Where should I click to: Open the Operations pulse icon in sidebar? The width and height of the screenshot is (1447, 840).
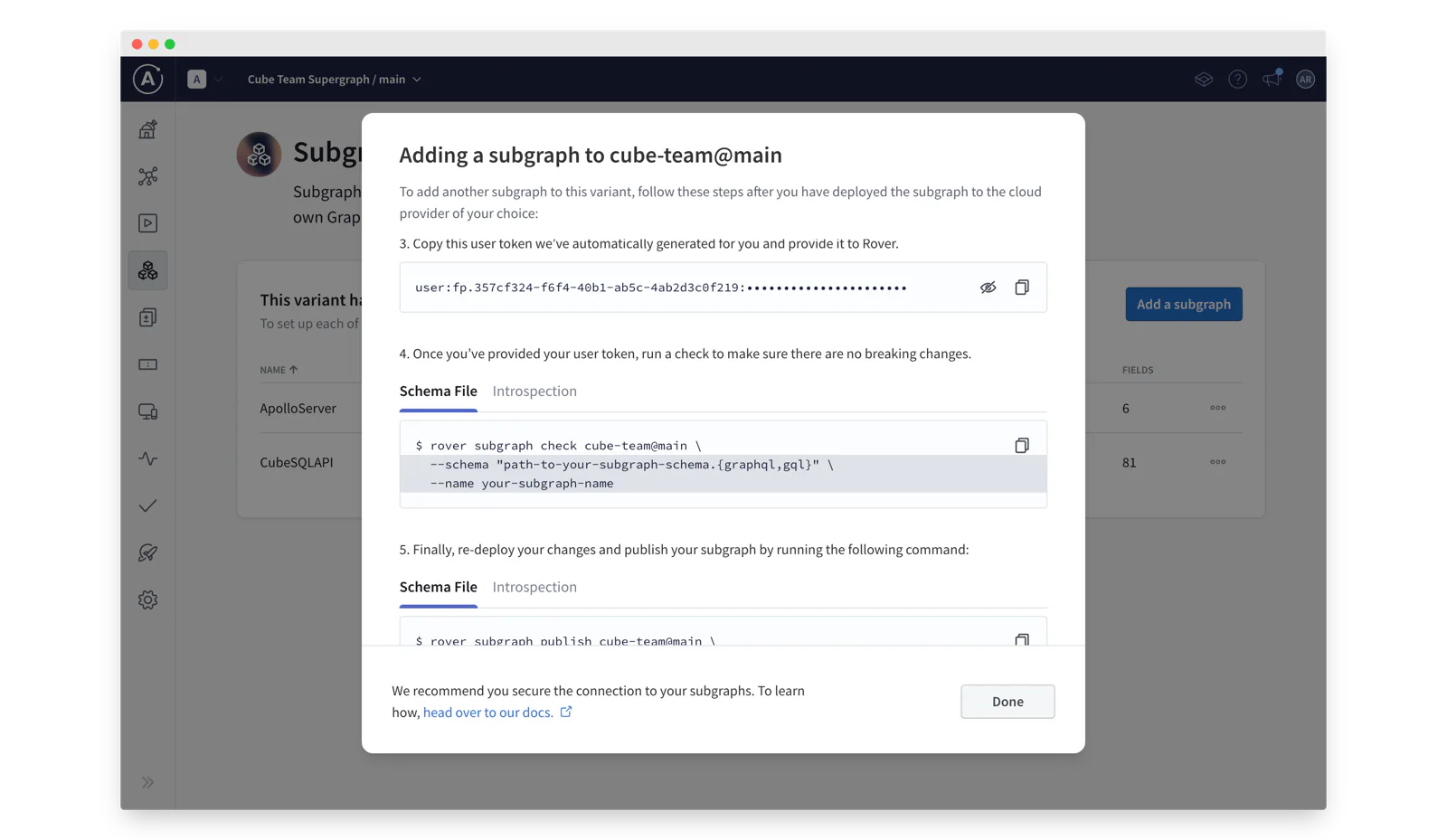point(147,458)
